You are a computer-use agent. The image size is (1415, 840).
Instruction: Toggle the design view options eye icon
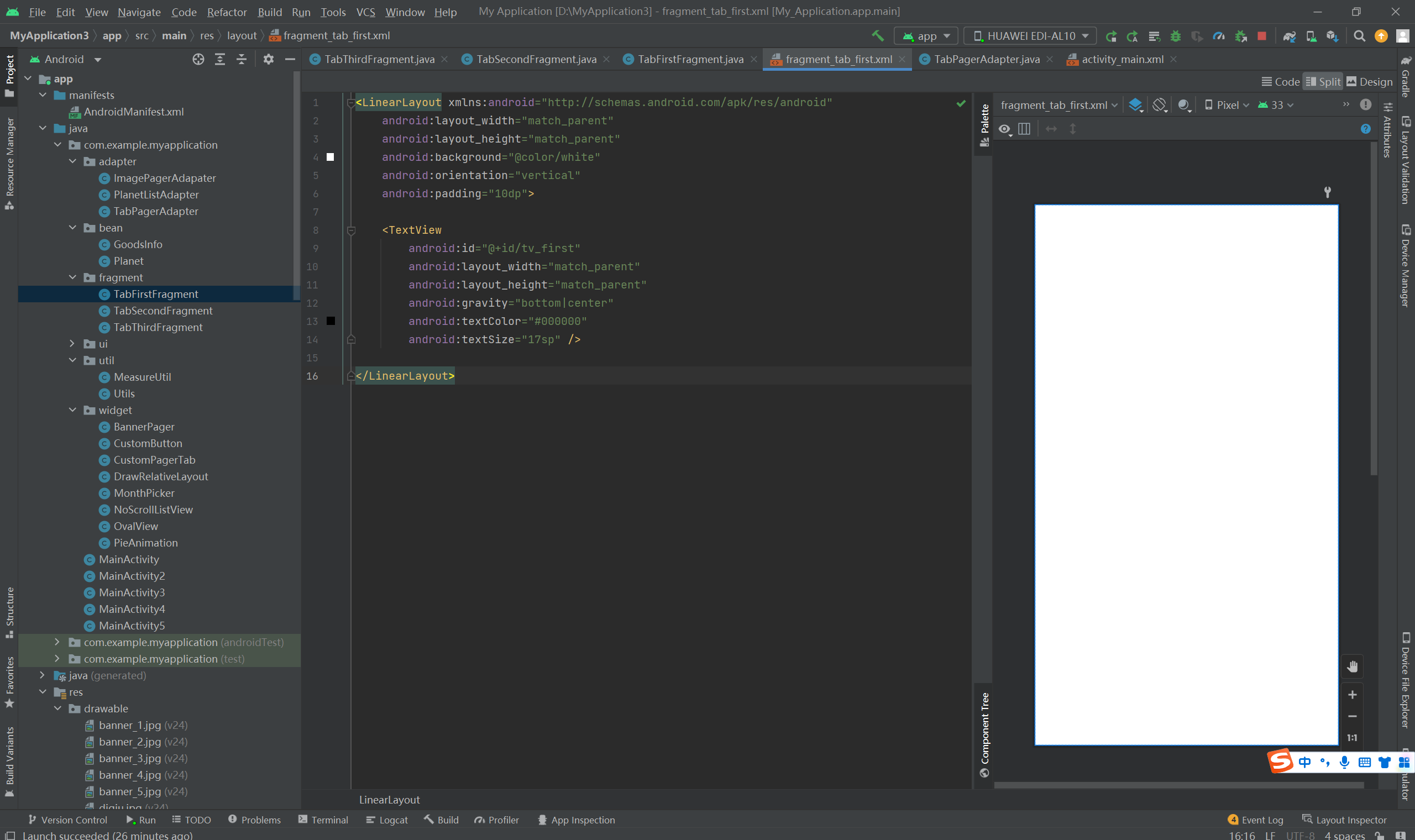click(x=1005, y=129)
